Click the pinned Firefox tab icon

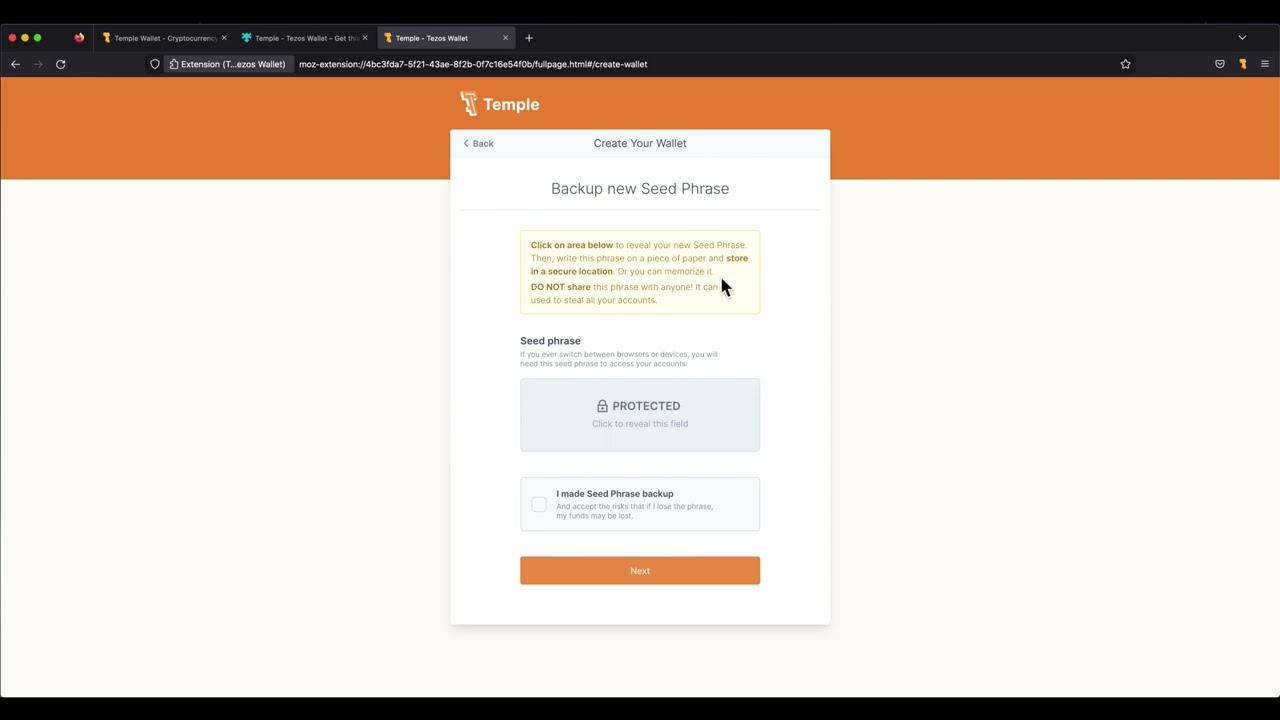[79, 38]
